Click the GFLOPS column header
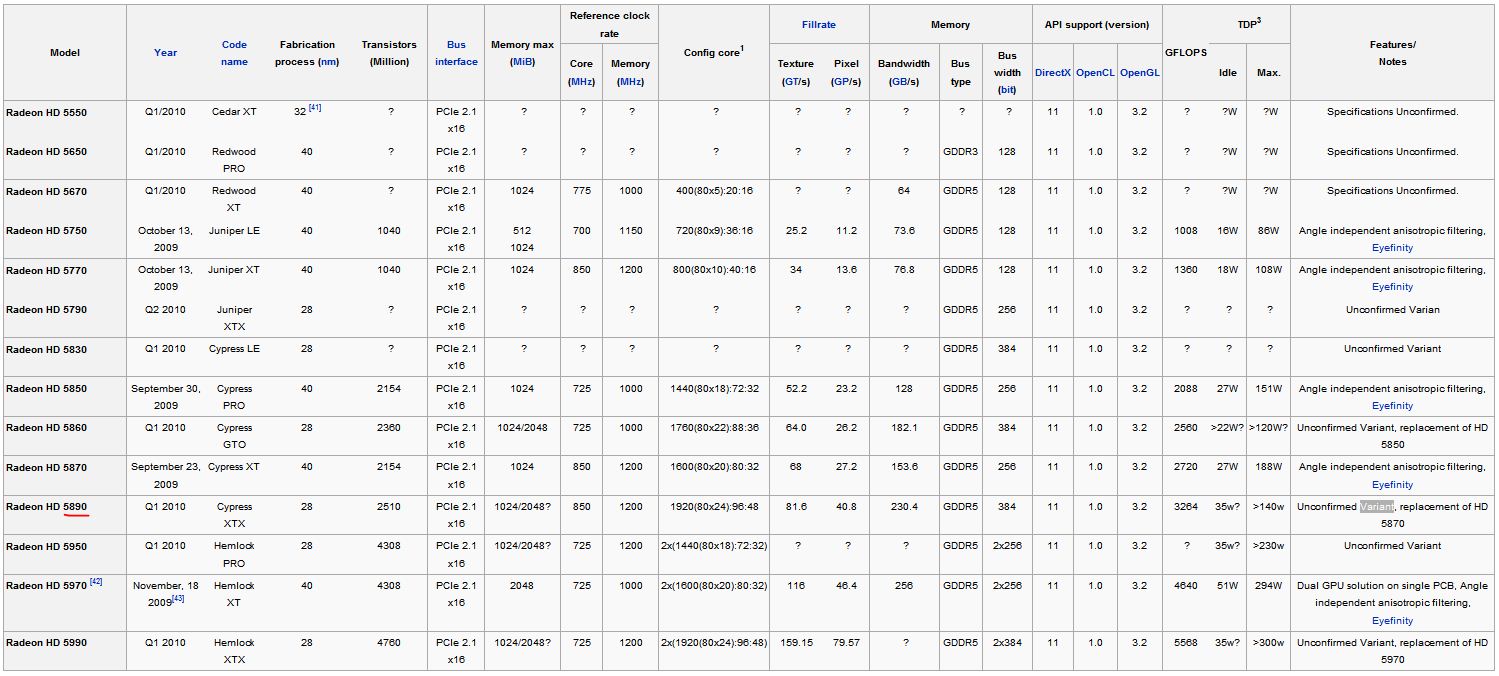Screen dimensions: 1499x676 point(1187,53)
